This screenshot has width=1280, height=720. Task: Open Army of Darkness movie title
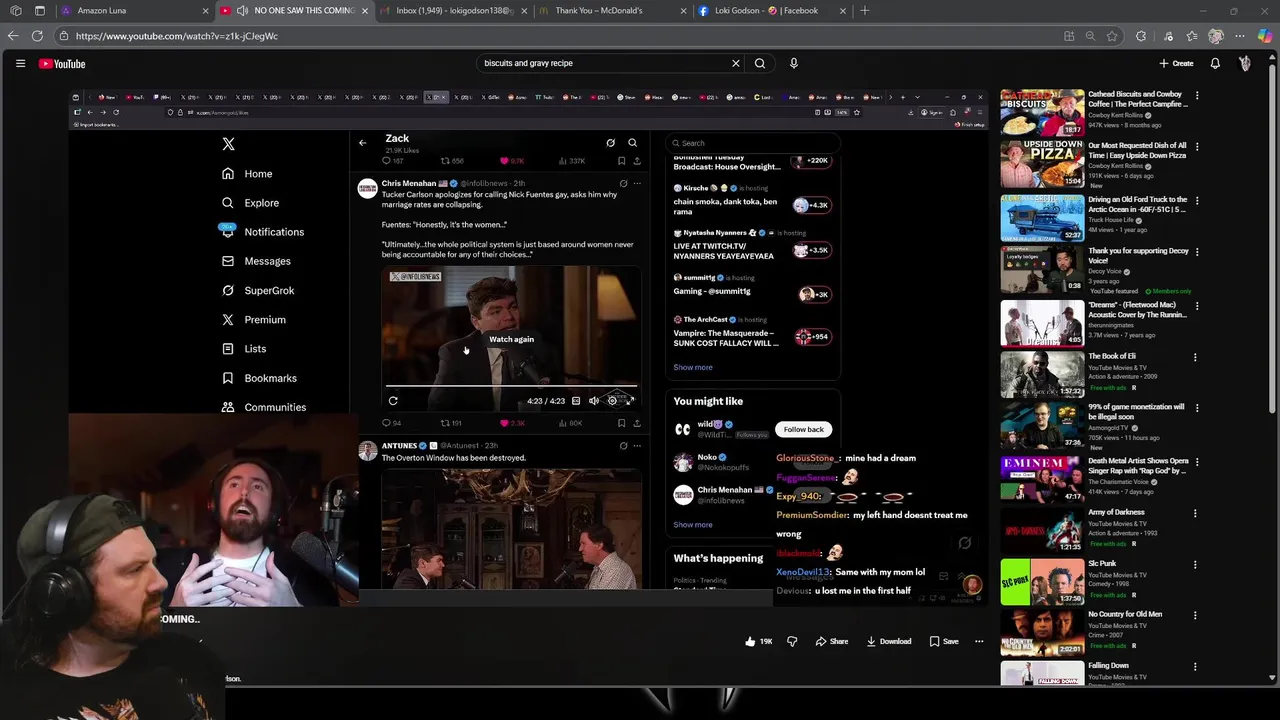click(x=1116, y=512)
